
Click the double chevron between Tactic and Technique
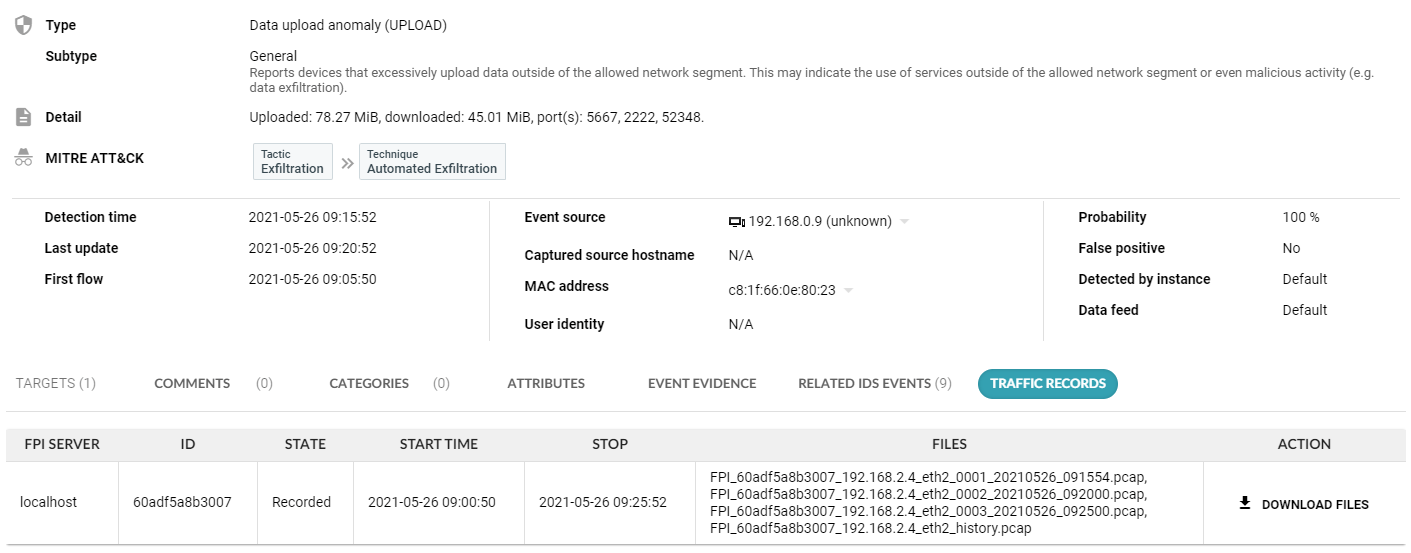[x=347, y=162]
